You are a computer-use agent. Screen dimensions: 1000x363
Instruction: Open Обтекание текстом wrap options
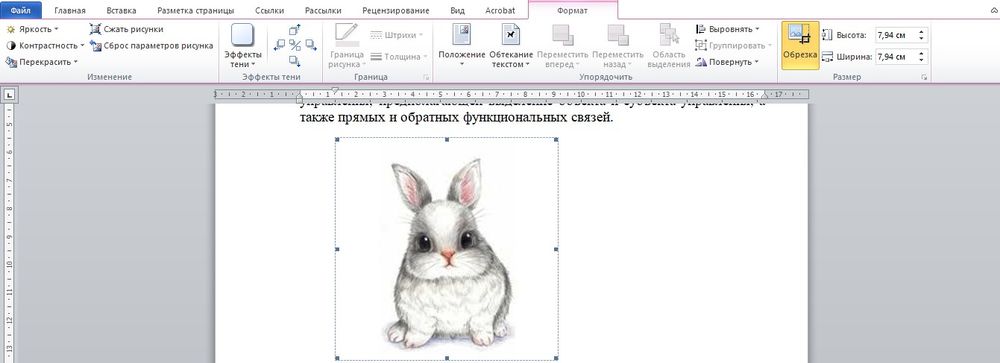511,45
